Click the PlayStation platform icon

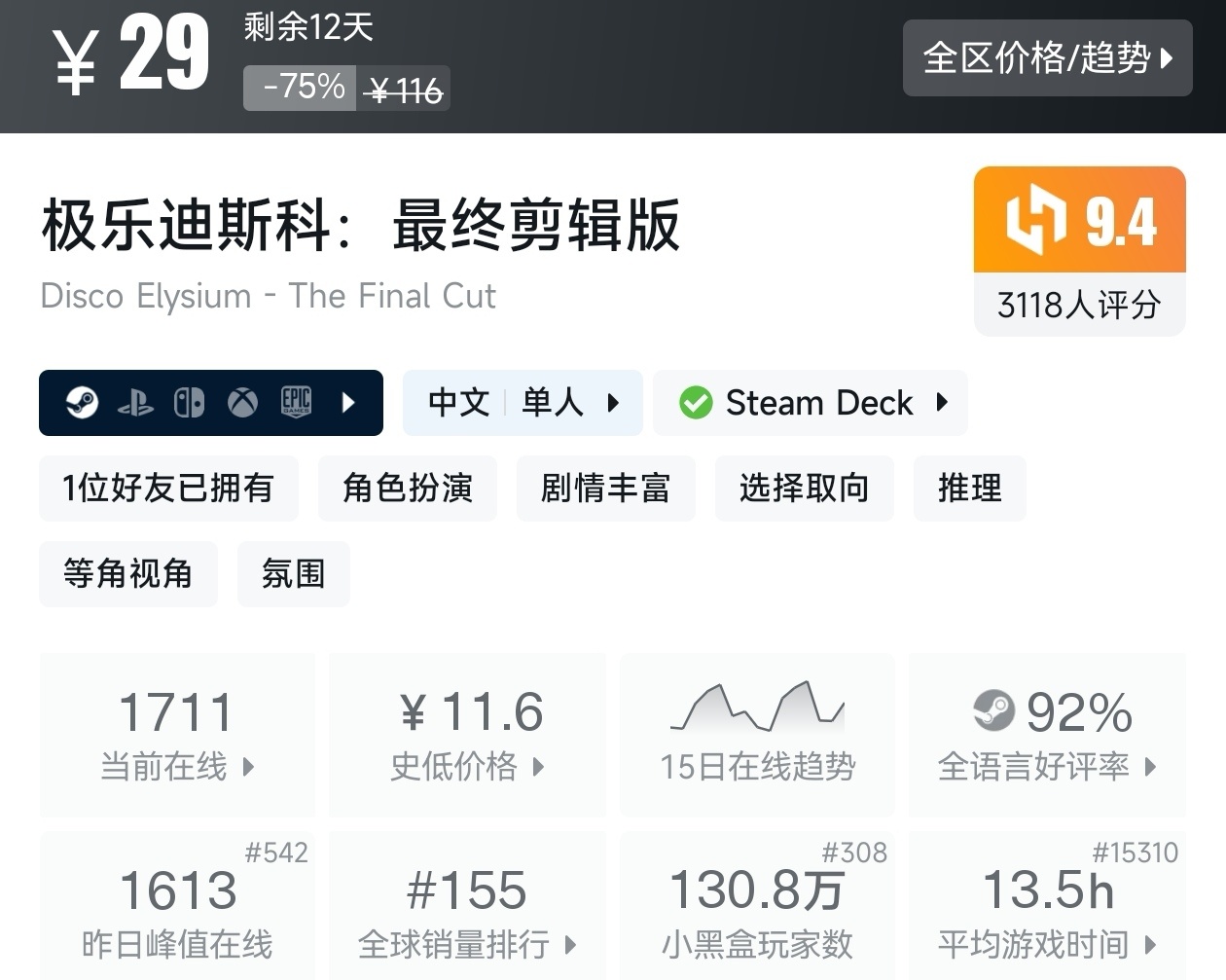coord(135,403)
